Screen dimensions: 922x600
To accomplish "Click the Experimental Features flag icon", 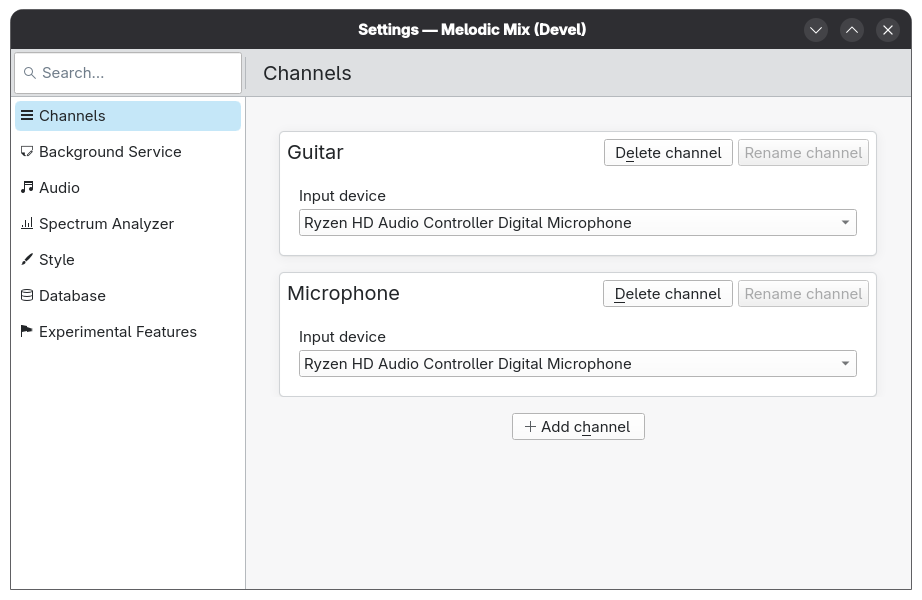I will 27,332.
